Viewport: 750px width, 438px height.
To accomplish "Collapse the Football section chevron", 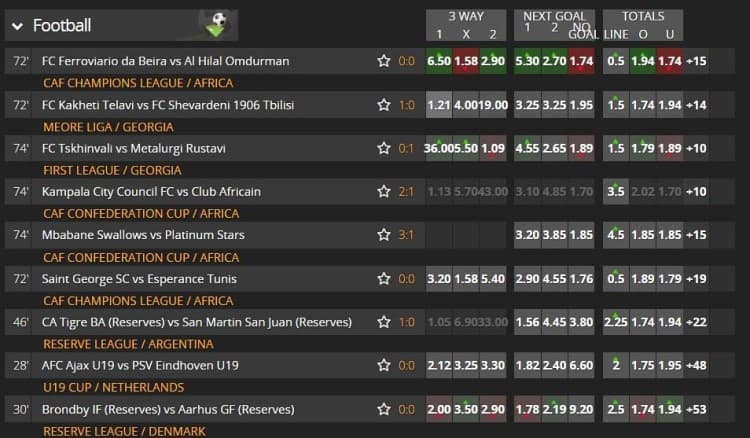I will click(x=17, y=26).
